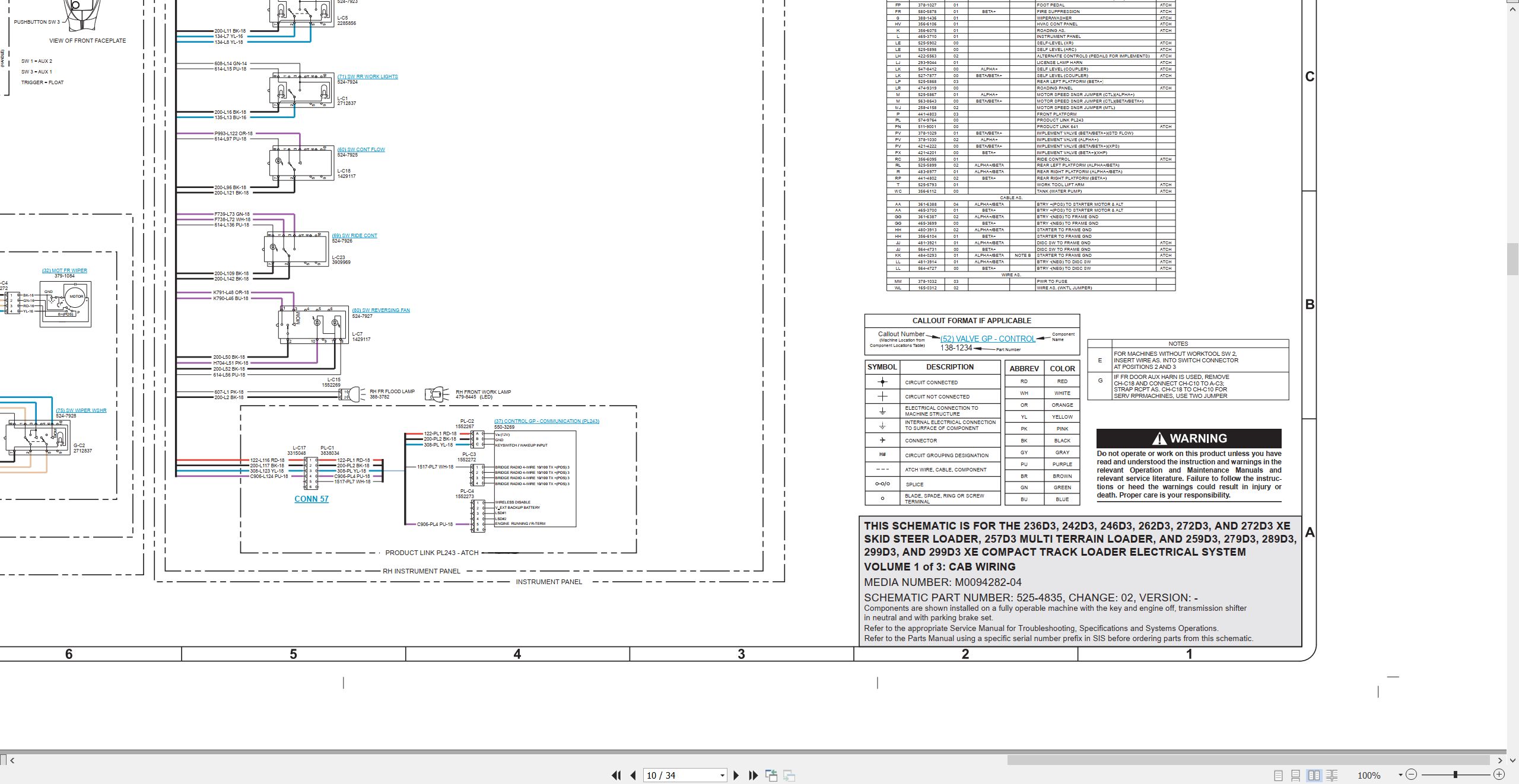Click the PRODUCT LINK PL243 - ATCH label
This screenshot has width=1519, height=784.
432,553
